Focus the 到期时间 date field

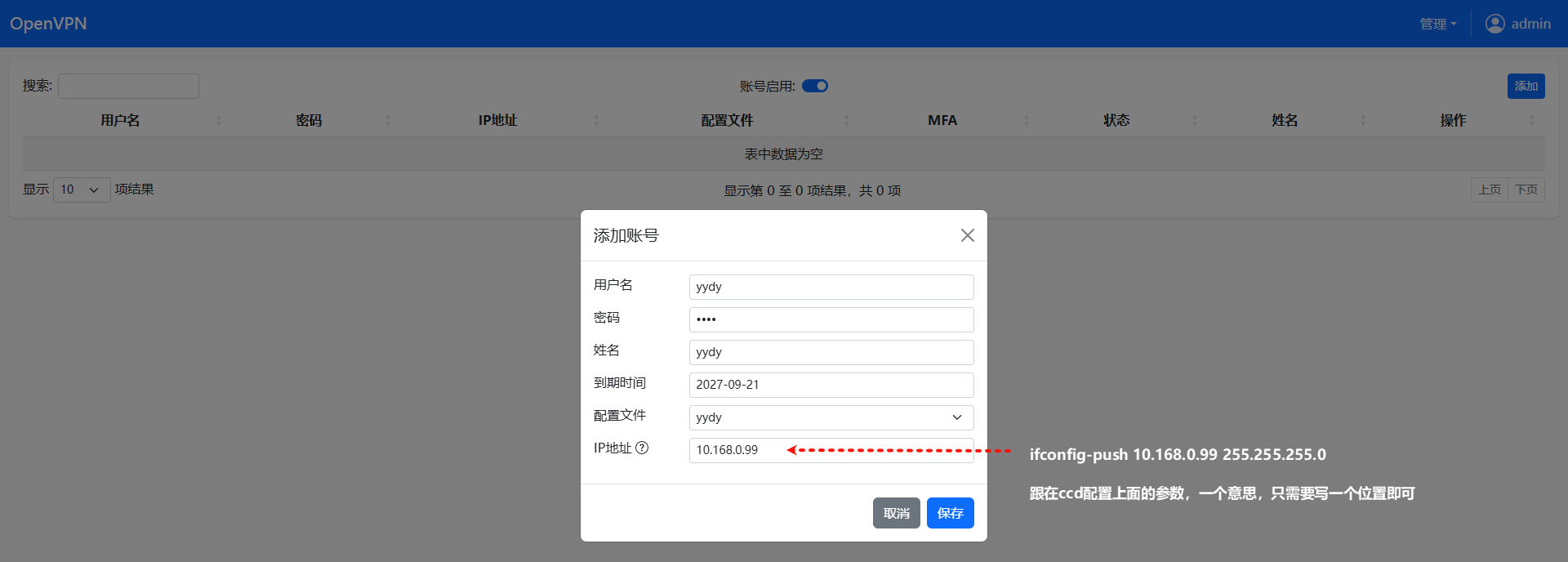pyautogui.click(x=831, y=385)
